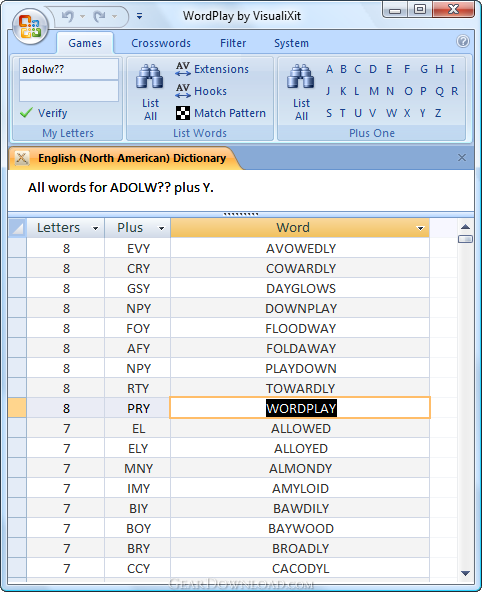Click the Help question mark icon
Image resolution: width=482 pixels, height=592 pixels.
[x=463, y=41]
